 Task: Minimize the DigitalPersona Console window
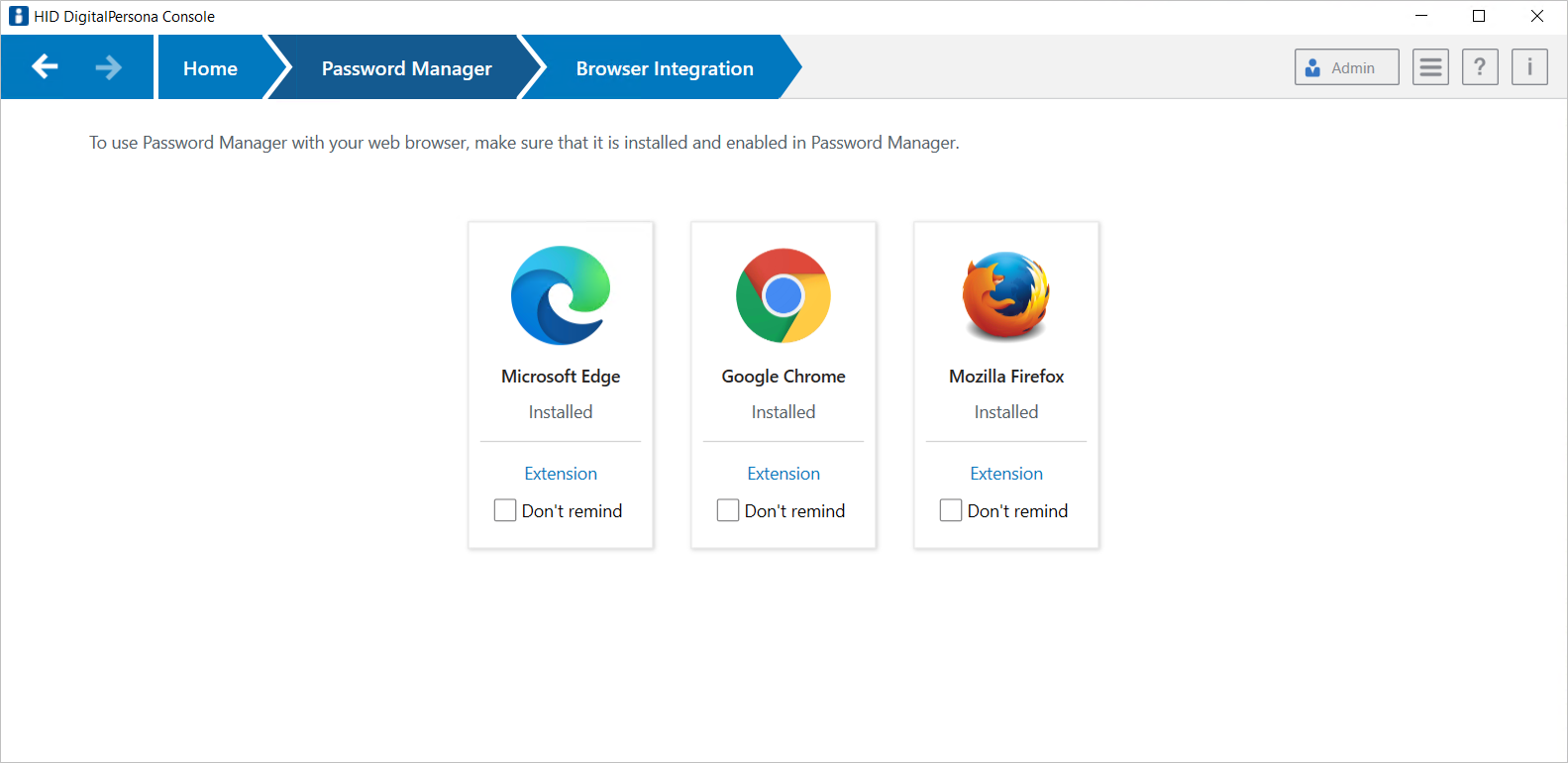[1421, 16]
